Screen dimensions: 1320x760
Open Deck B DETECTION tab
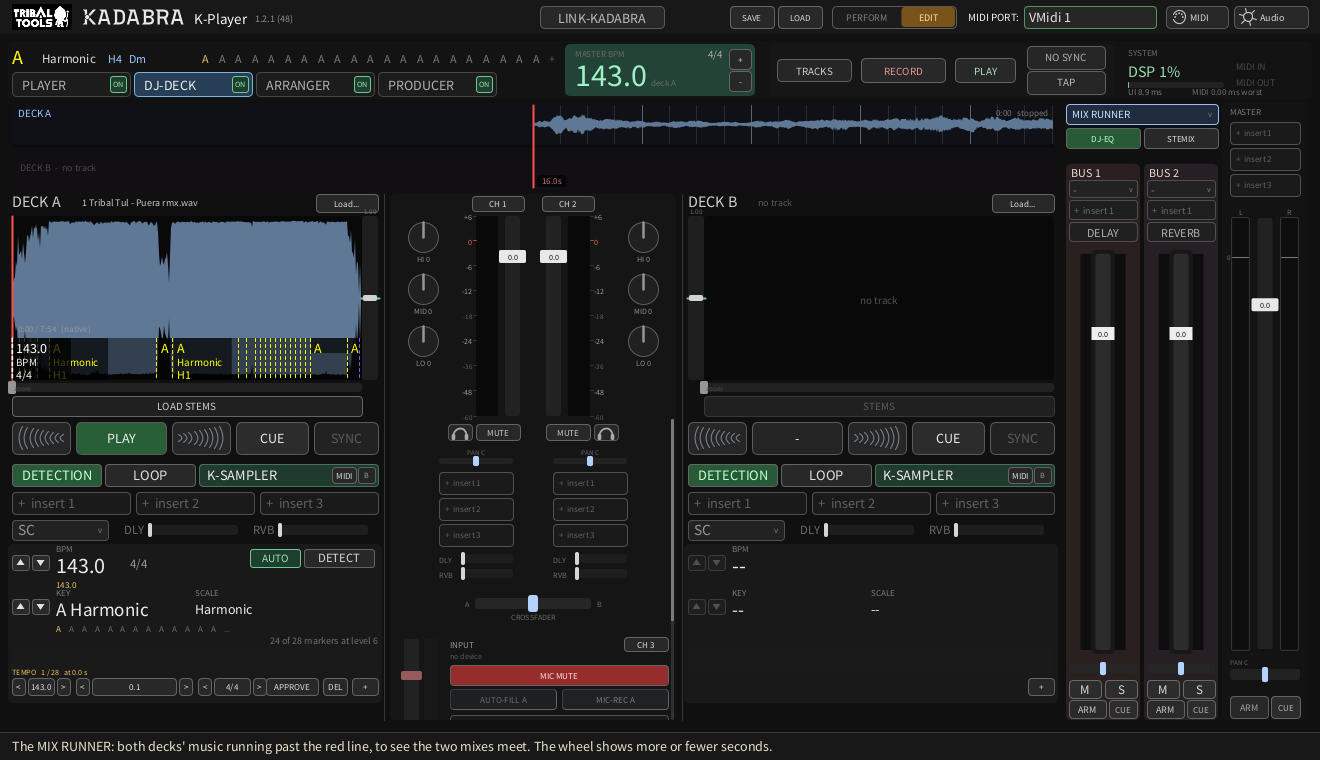pyautogui.click(x=733, y=475)
